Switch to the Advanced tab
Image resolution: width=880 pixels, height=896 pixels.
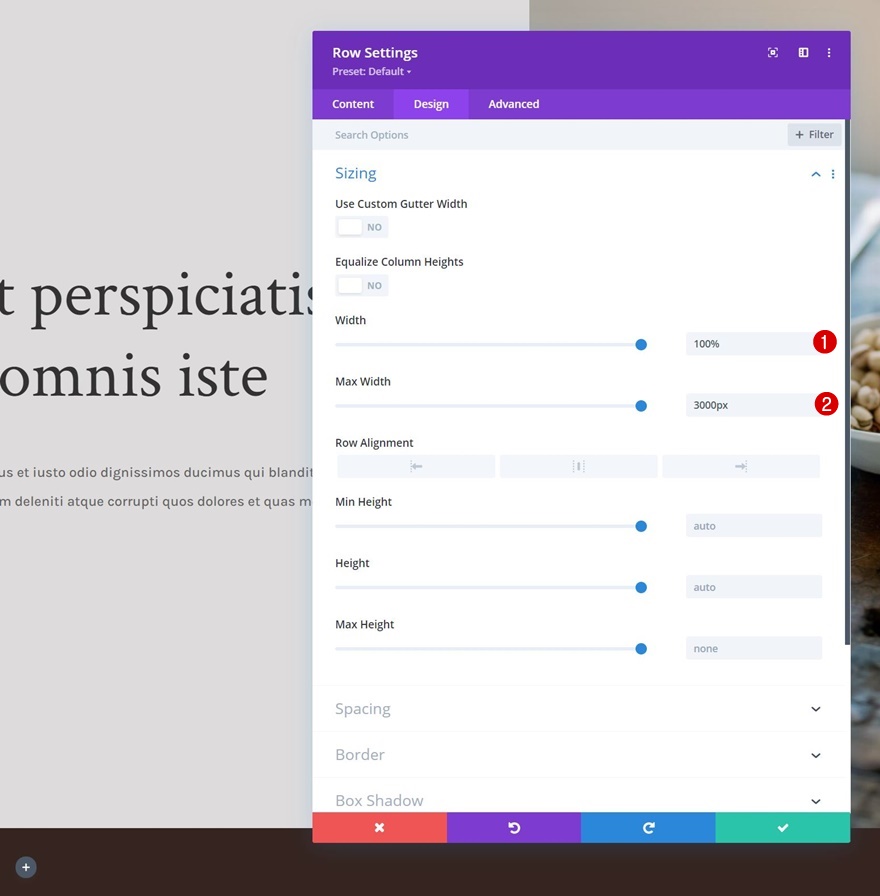tap(513, 104)
